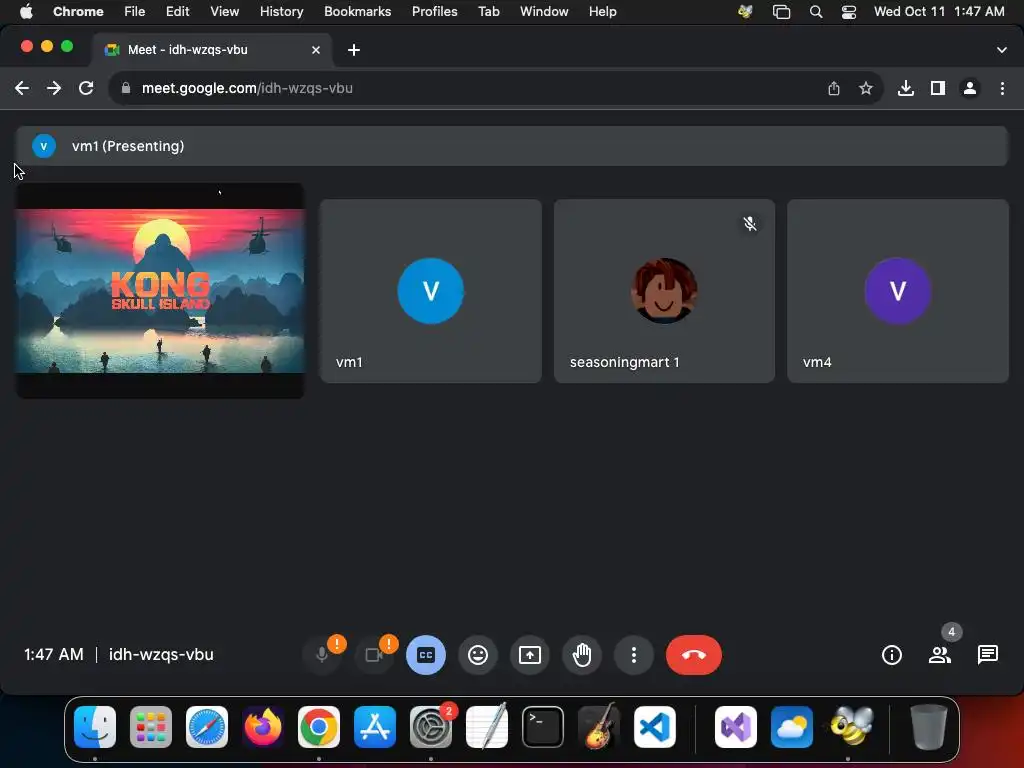Open Chrome downloads icon
1024x768 pixels.
[x=906, y=88]
